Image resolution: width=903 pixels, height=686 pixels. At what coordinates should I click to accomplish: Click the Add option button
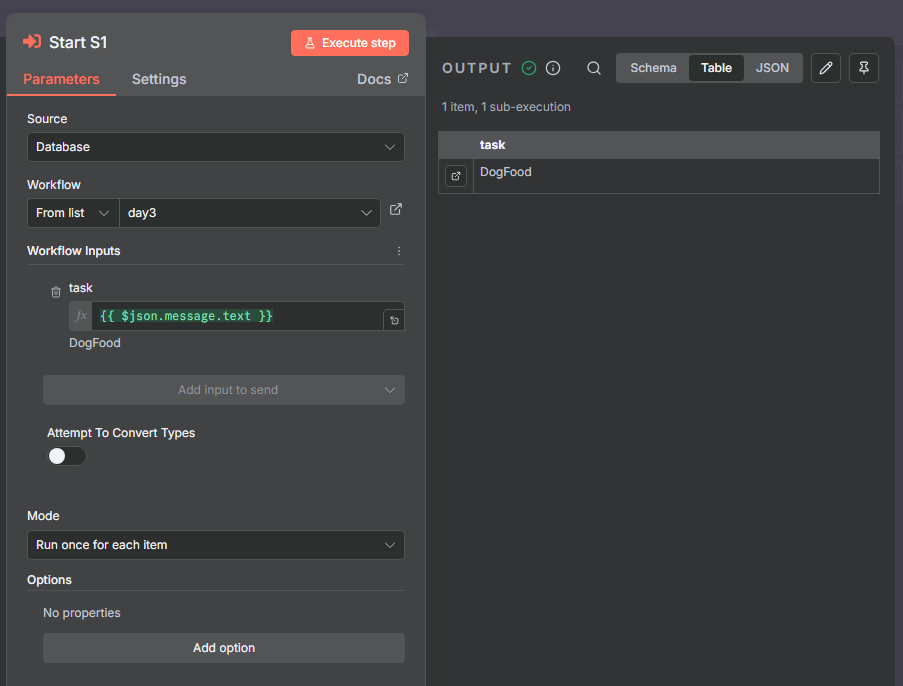(223, 648)
